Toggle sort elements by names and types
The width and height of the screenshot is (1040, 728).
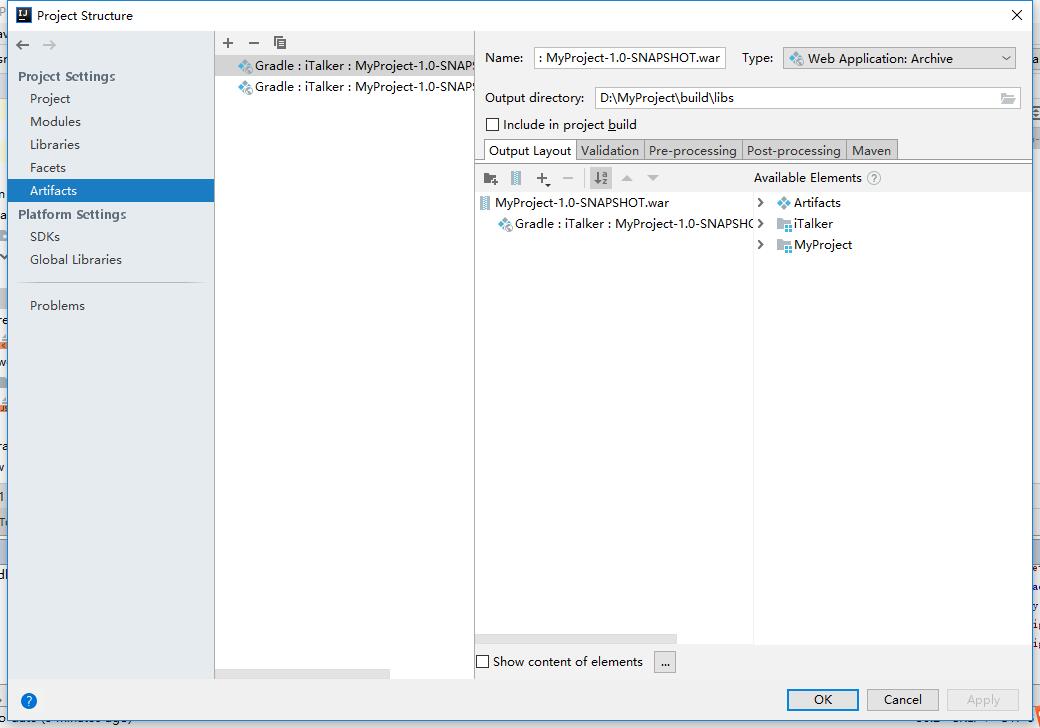pyautogui.click(x=601, y=178)
